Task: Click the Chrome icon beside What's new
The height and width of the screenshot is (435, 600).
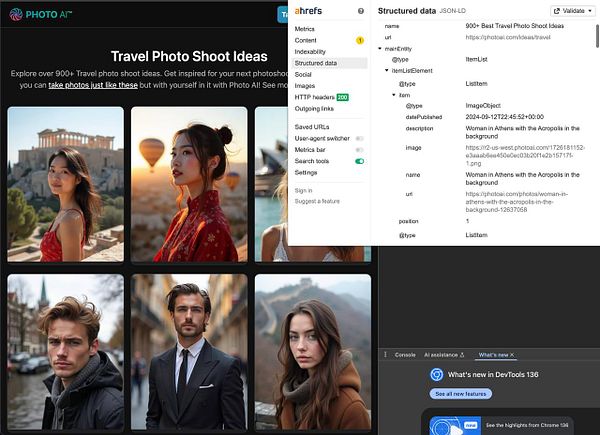Action: pos(437,375)
